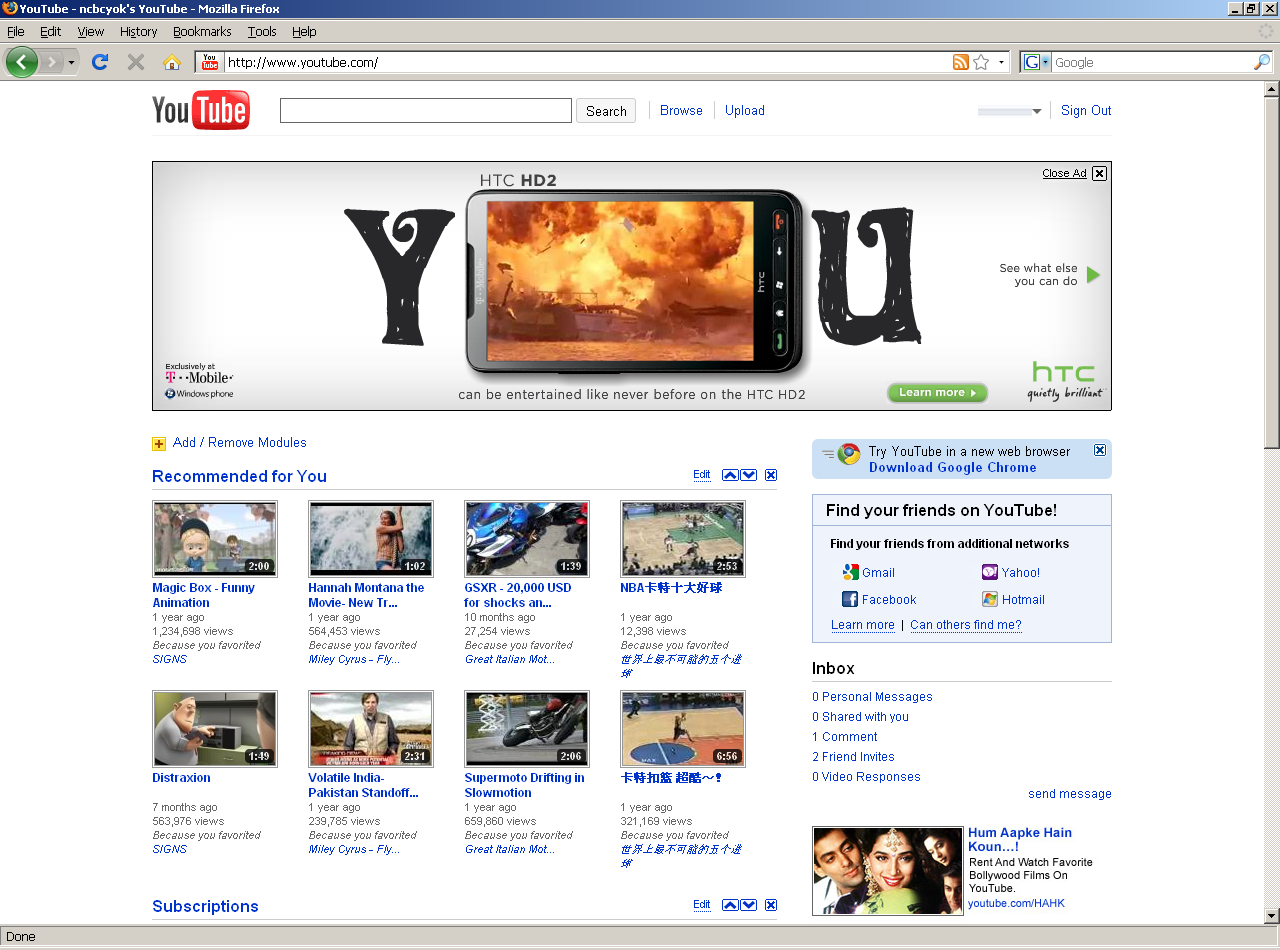
Task: Open 'Can others find me?' link
Action: click(966, 625)
